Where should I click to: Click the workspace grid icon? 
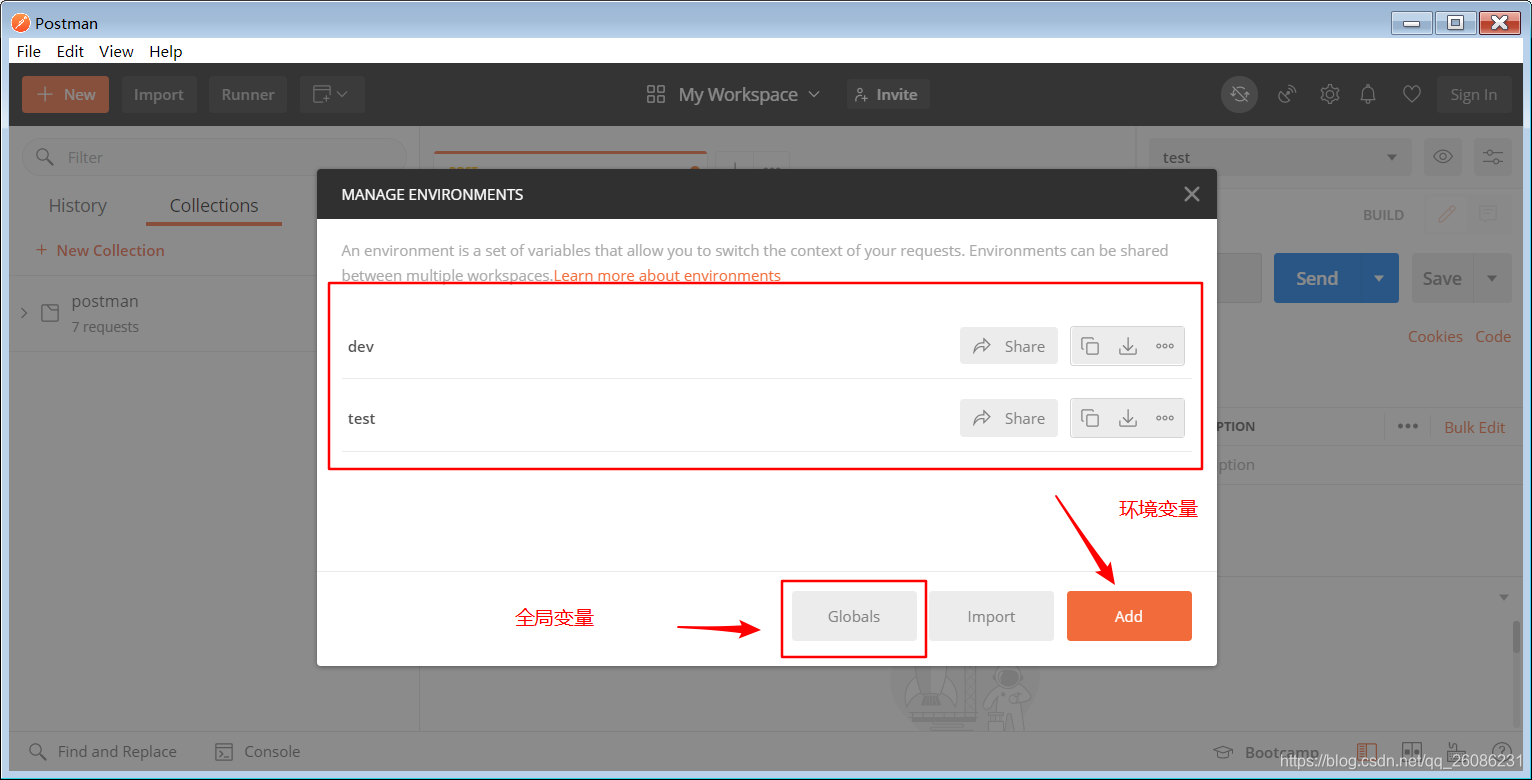click(656, 95)
